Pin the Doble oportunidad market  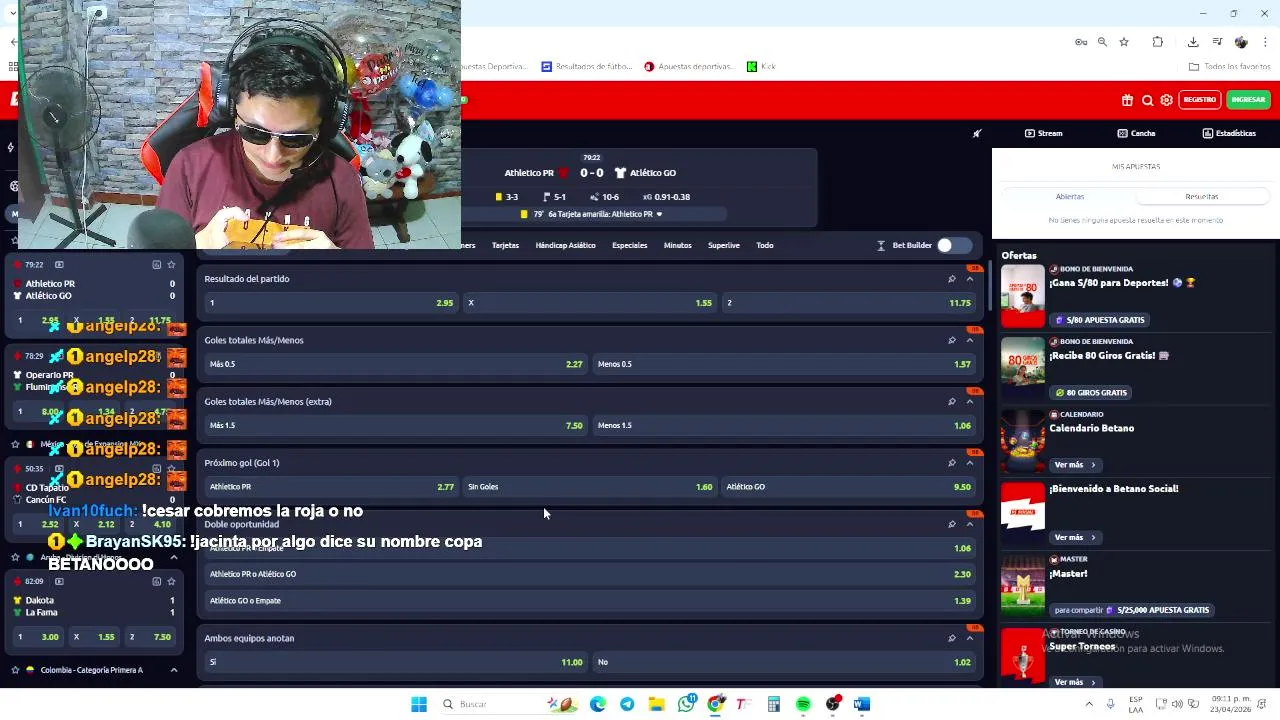pos(951,524)
